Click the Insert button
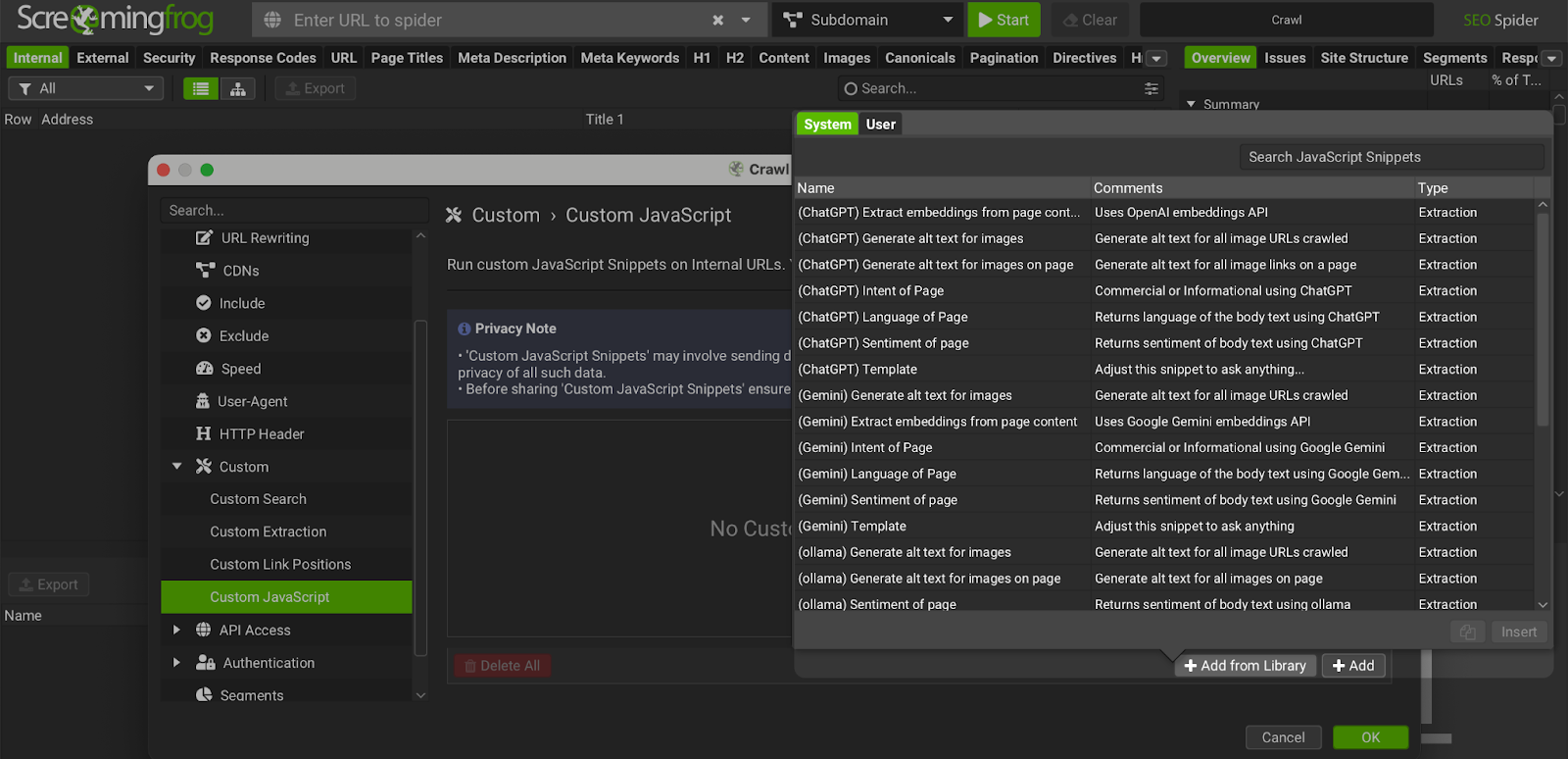1568x759 pixels. point(1519,632)
